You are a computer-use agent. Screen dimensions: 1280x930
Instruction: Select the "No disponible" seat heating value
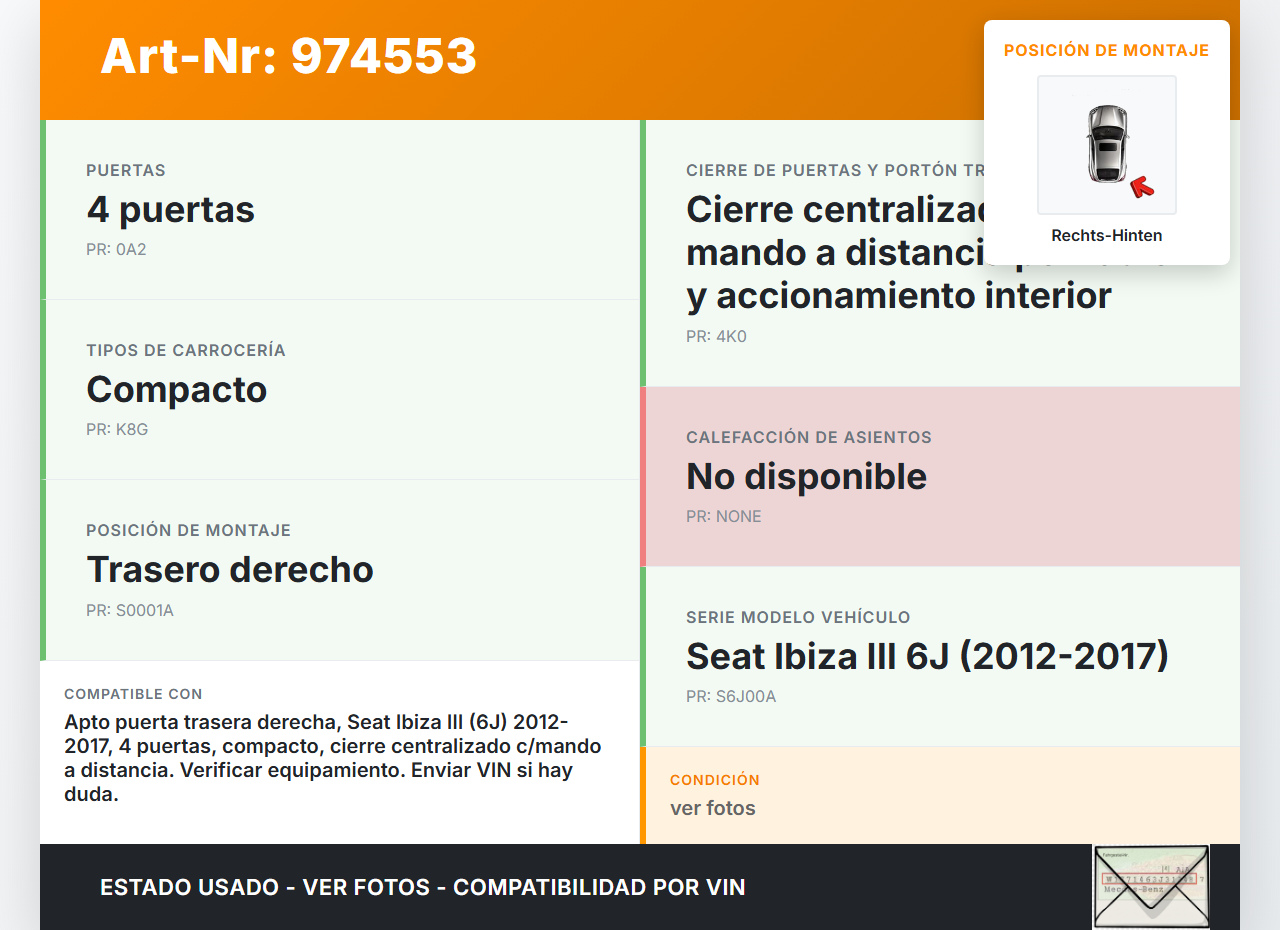[x=807, y=477]
